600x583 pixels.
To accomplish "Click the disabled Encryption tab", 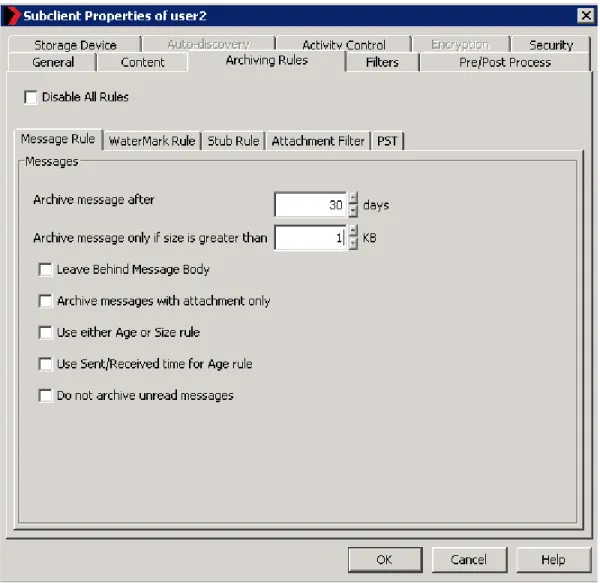I will (460, 44).
